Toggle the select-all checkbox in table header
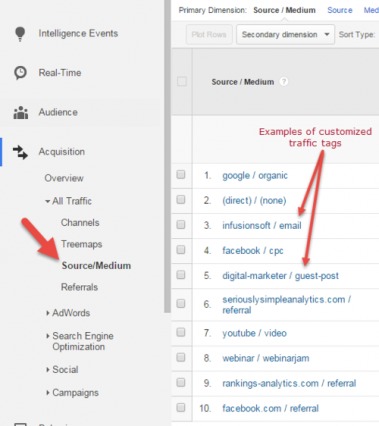Screen dimensions: 379x426 (x=182, y=81)
